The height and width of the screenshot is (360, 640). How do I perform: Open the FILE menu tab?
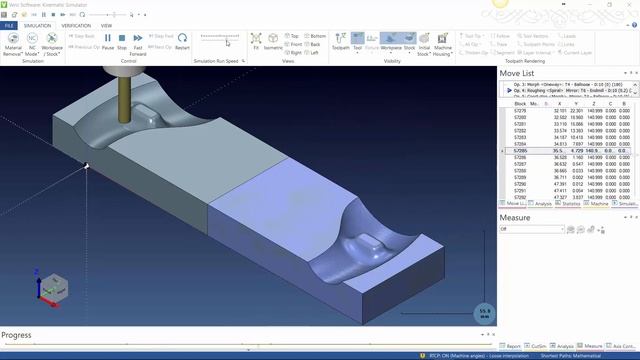pyautogui.click(x=9, y=26)
